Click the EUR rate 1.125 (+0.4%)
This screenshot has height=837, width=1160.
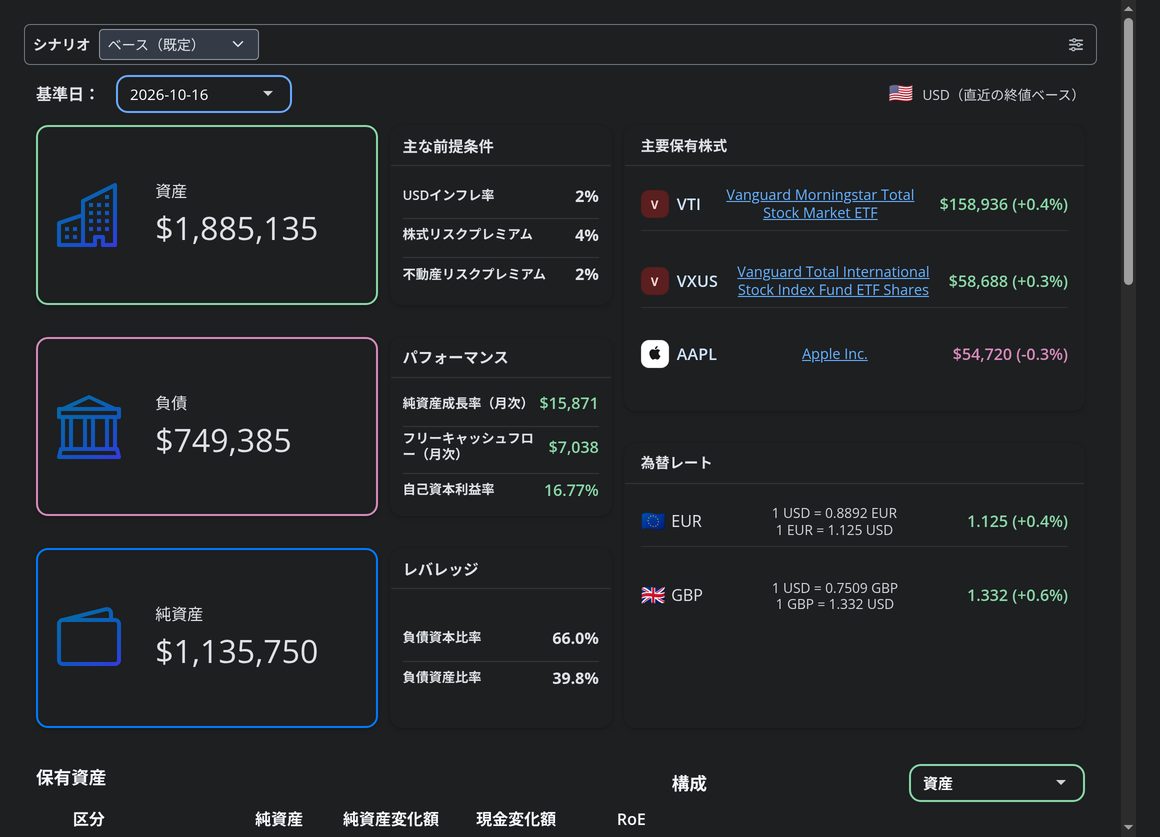coord(1018,521)
